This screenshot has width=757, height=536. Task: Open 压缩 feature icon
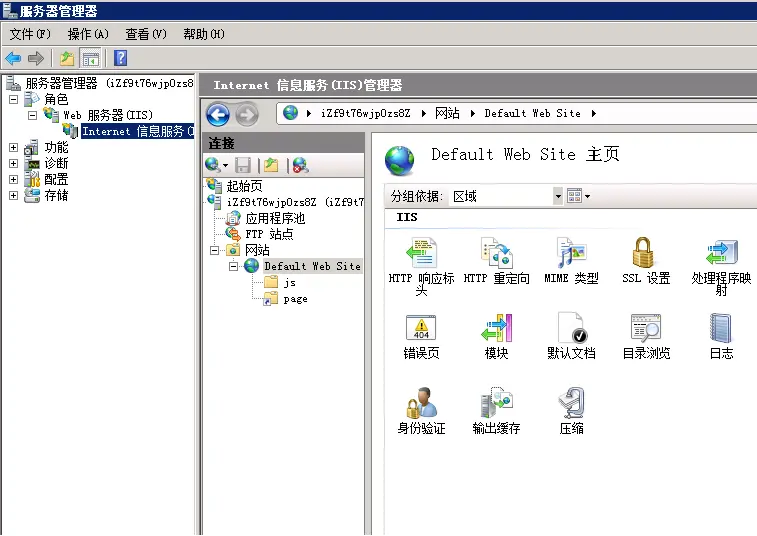pos(572,402)
